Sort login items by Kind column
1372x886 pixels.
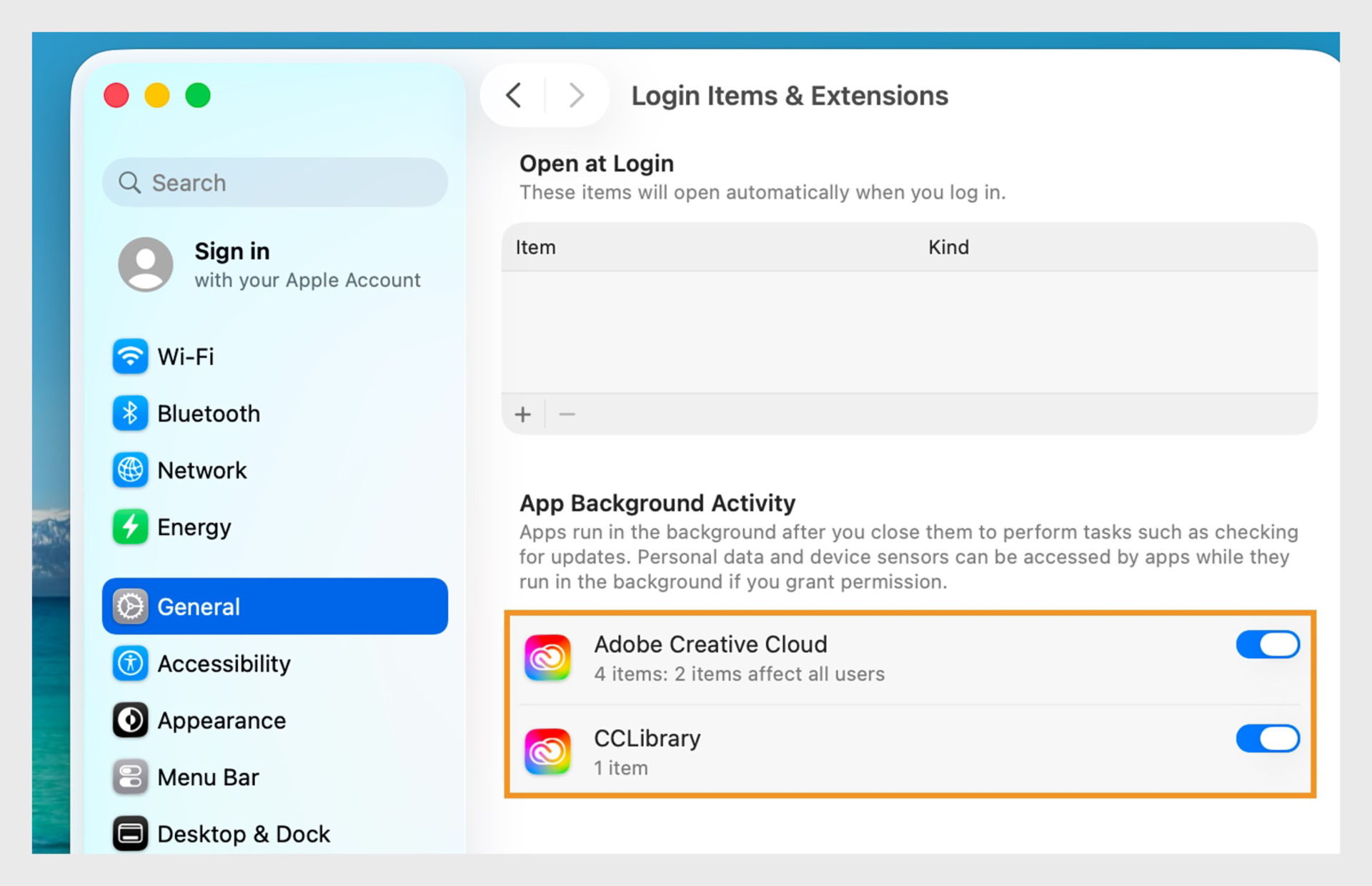click(948, 247)
